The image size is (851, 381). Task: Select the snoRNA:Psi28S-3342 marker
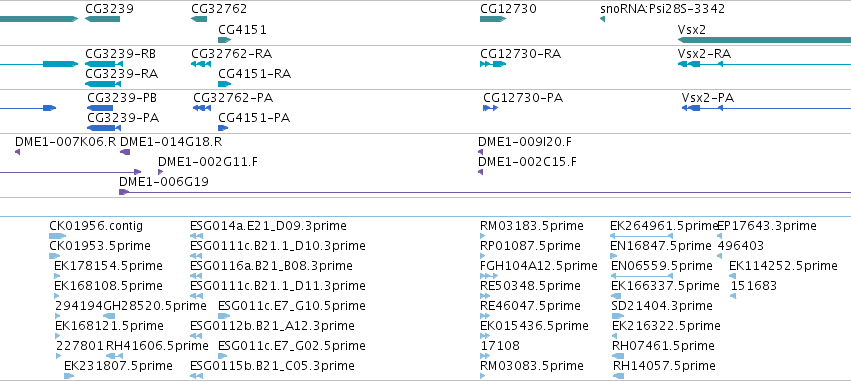[x=602, y=19]
